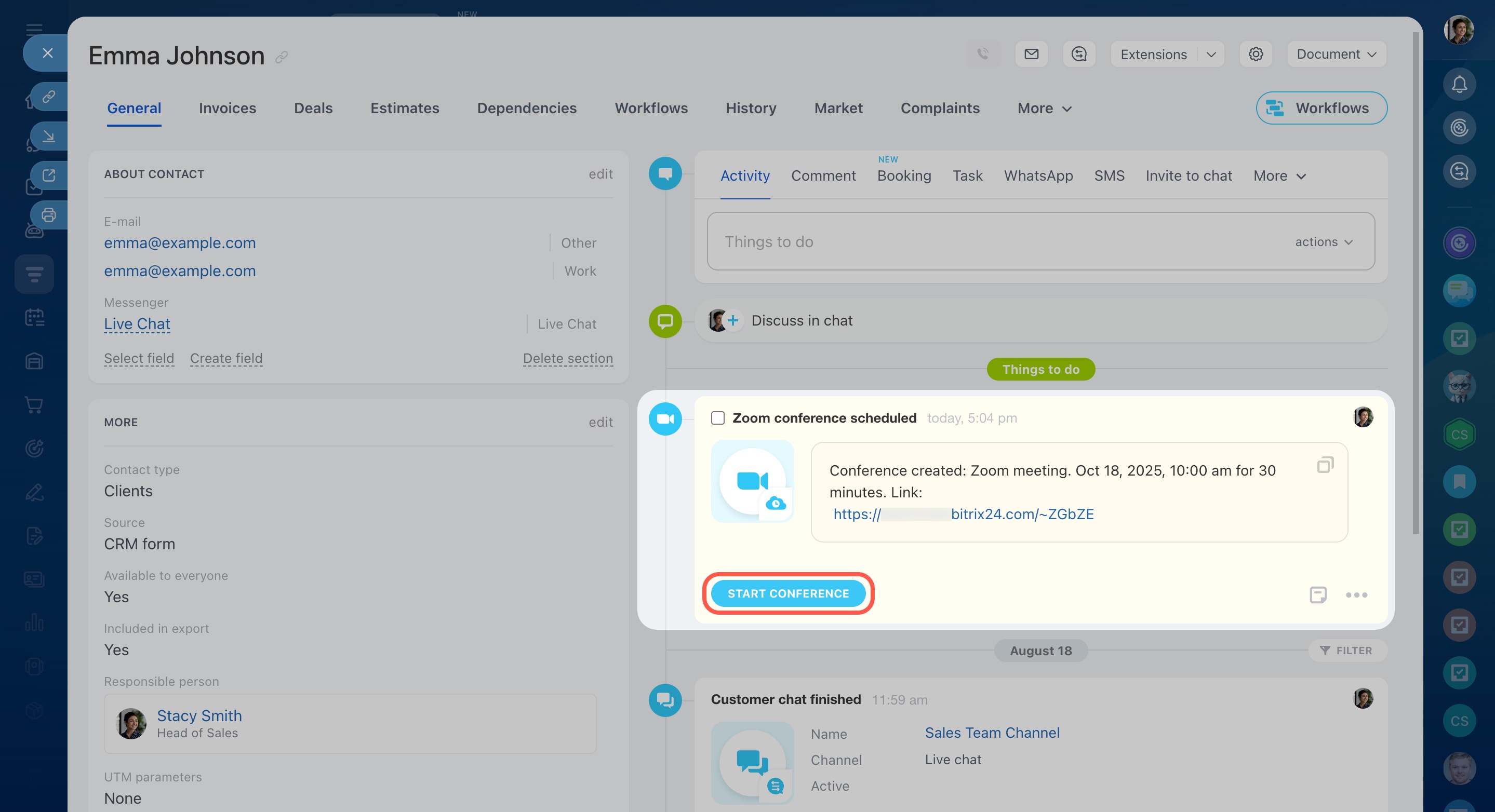Image resolution: width=1495 pixels, height=812 pixels.
Task: Open three-dots menu on Zoom conference card
Action: pos(1356,595)
